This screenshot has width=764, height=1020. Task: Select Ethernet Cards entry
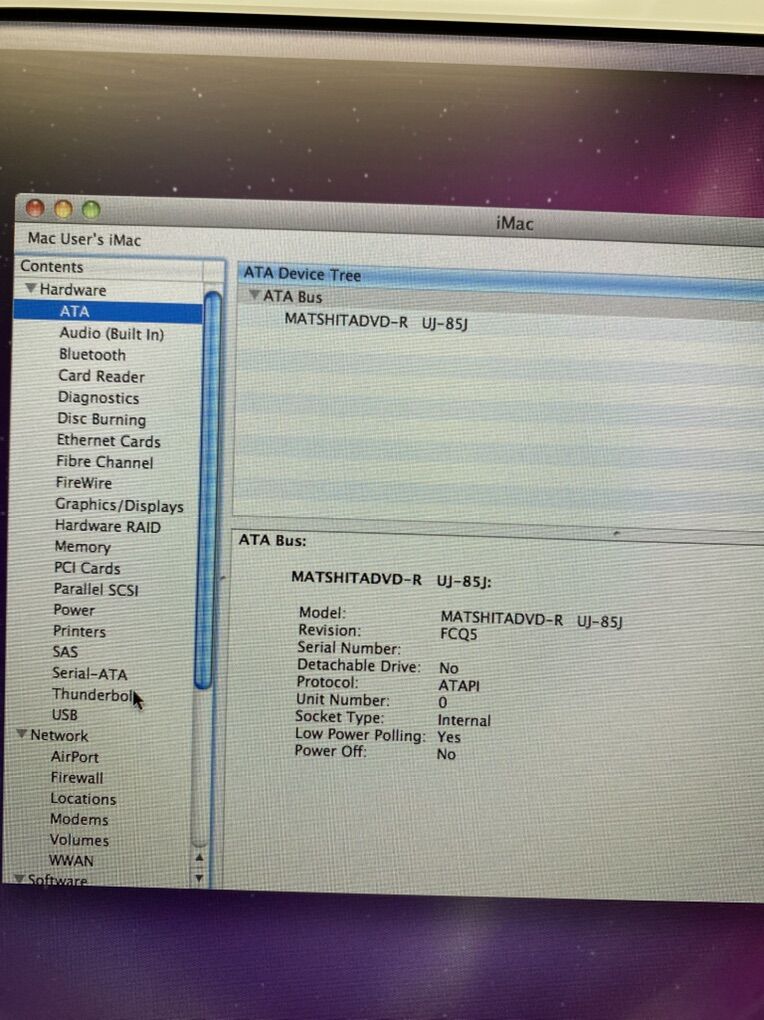tap(108, 441)
